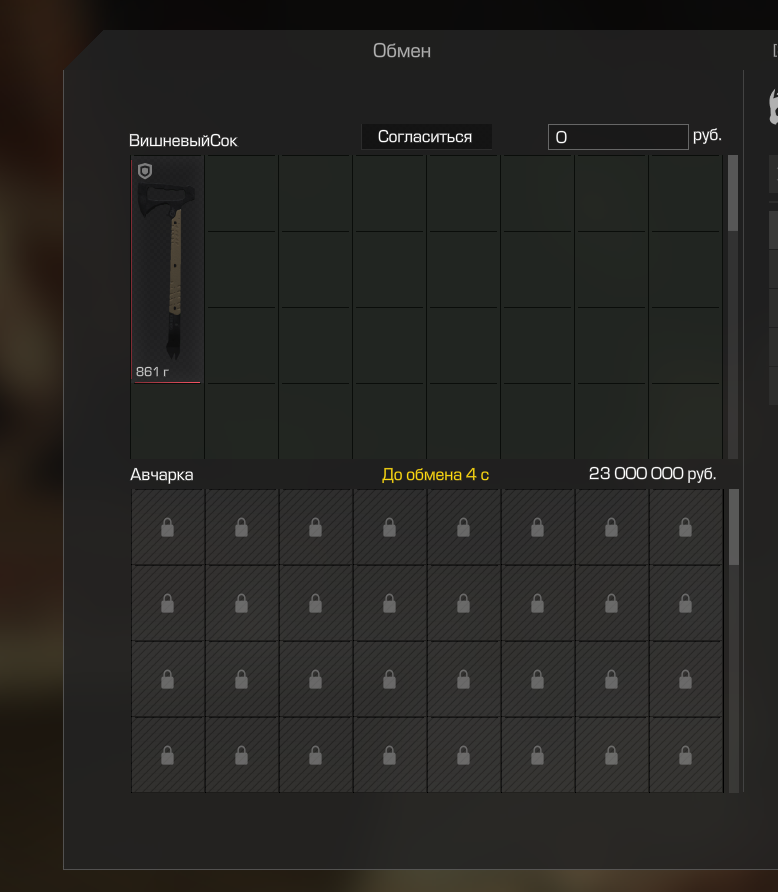Click the lower Авчарка grid scrollbar thumb
Image resolution: width=778 pixels, height=892 pixels.
(x=734, y=527)
